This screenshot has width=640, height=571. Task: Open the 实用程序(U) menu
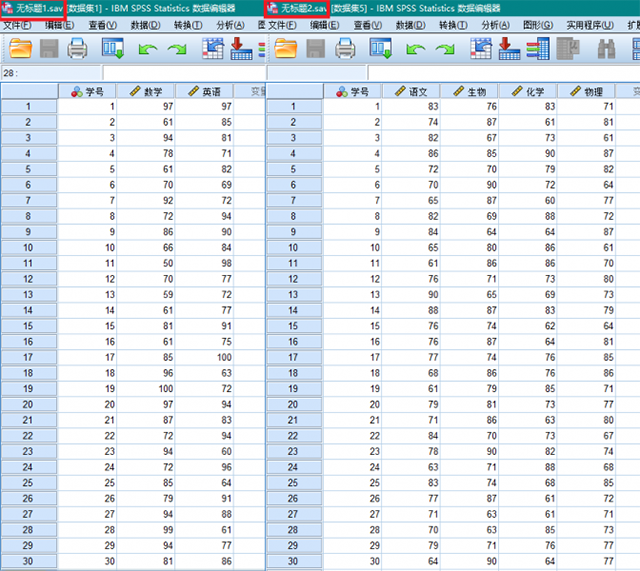[x=590, y=25]
